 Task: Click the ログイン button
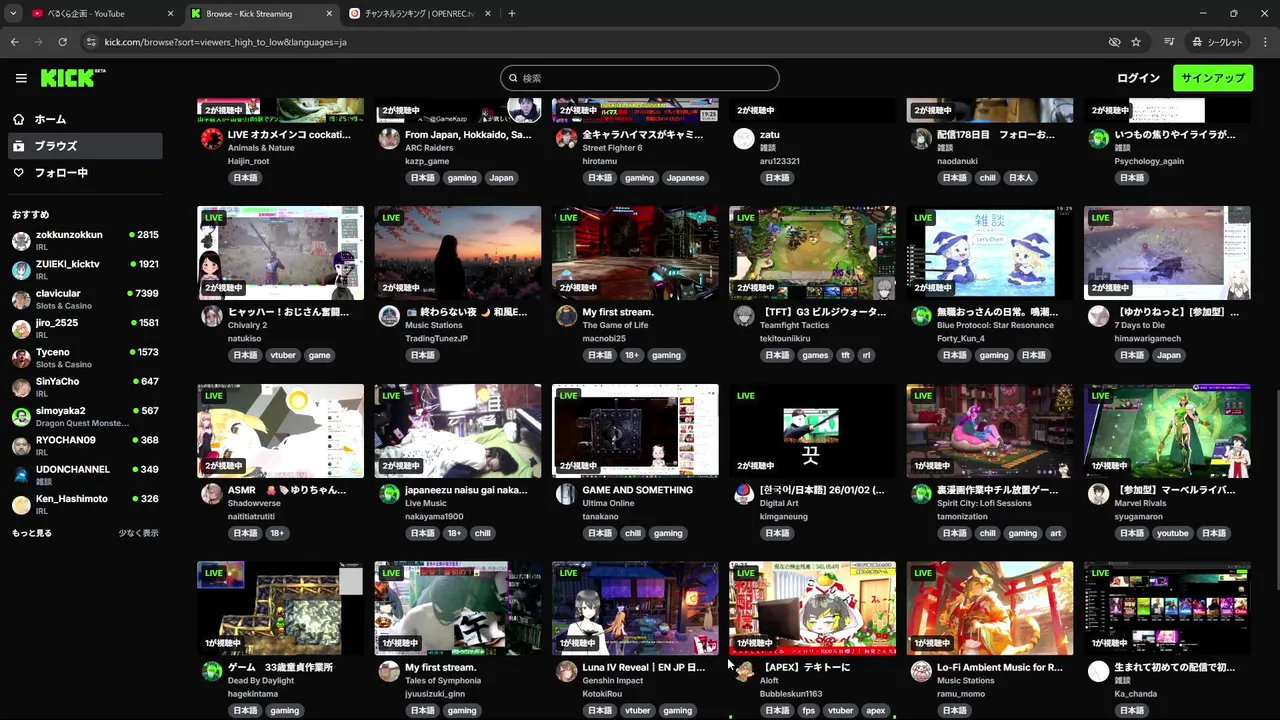[1138, 78]
